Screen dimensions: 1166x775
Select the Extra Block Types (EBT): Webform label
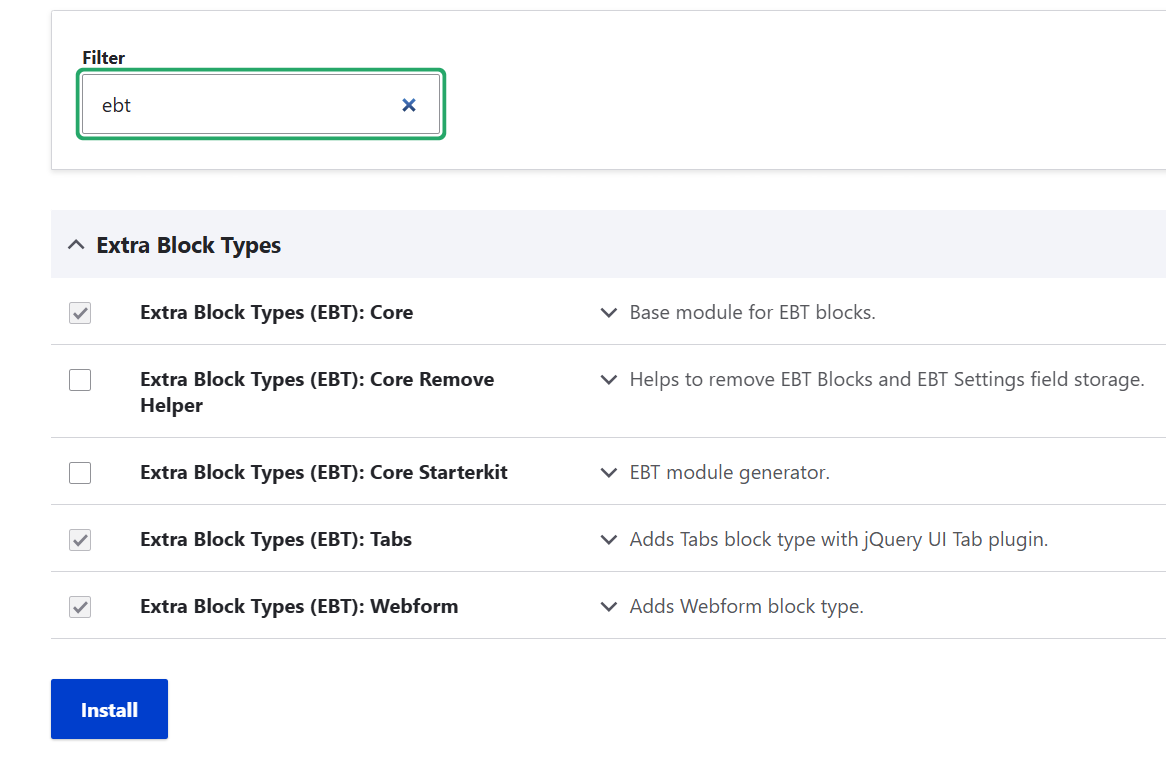tap(299, 606)
